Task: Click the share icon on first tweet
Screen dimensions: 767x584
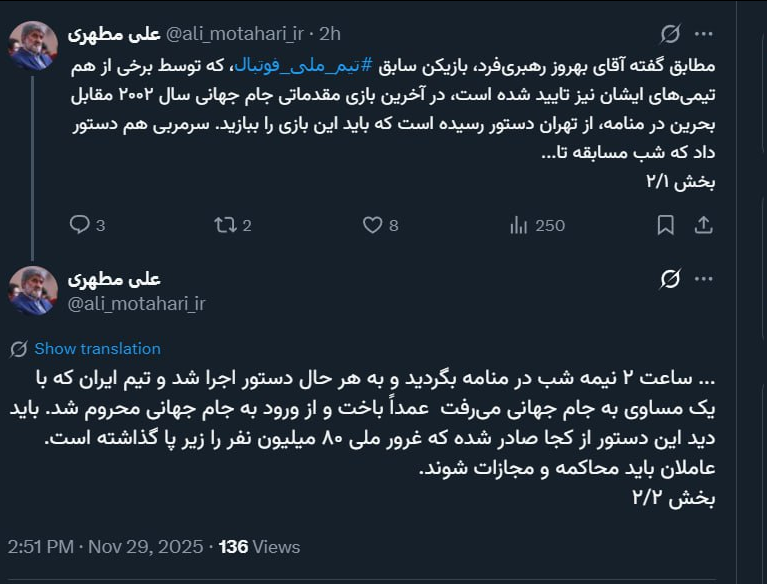Action: [703, 226]
